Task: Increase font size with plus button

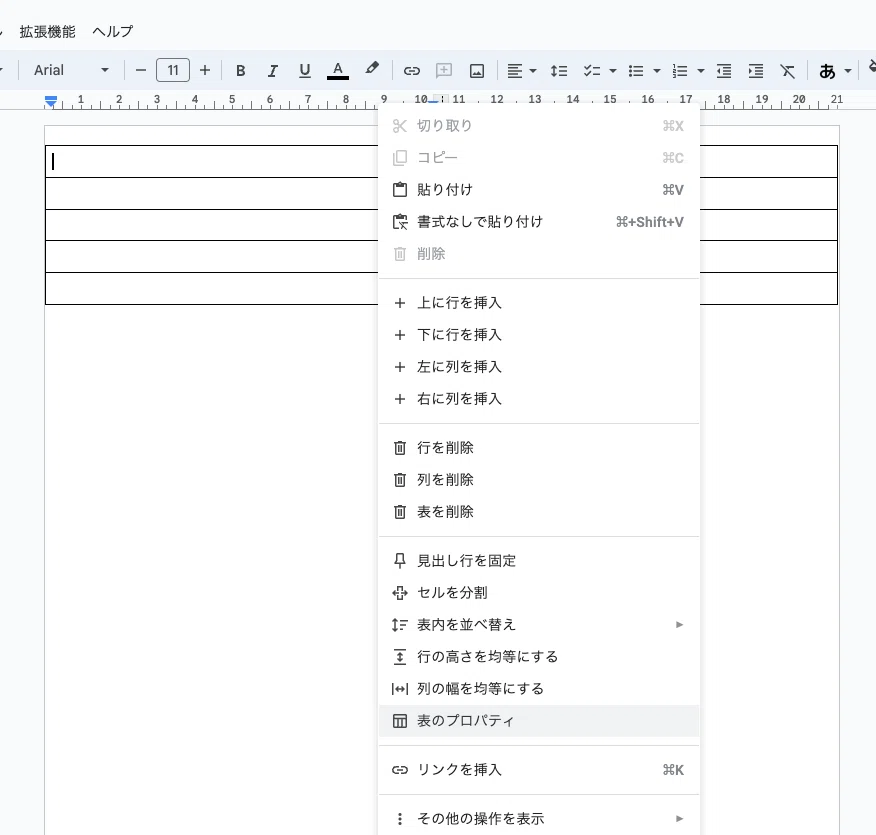Action: click(205, 70)
